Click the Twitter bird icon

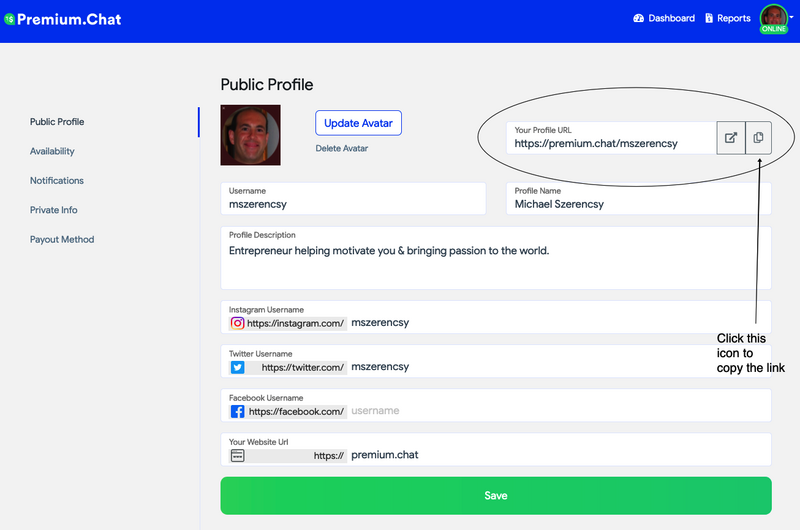click(x=237, y=367)
